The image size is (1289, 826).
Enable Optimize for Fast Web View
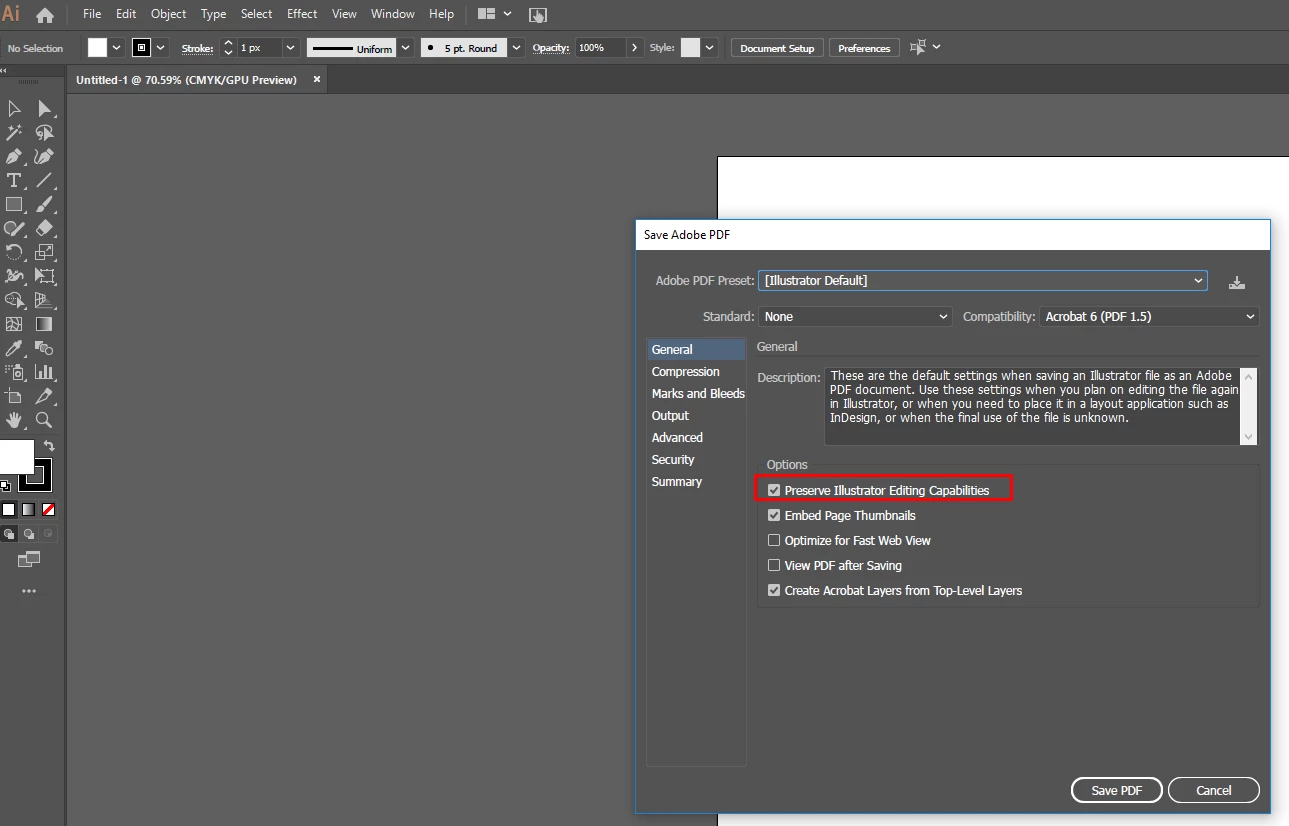[774, 541]
